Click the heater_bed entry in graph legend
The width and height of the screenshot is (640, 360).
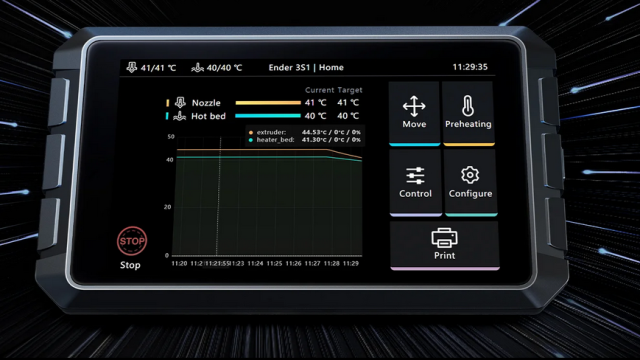(x=304, y=140)
